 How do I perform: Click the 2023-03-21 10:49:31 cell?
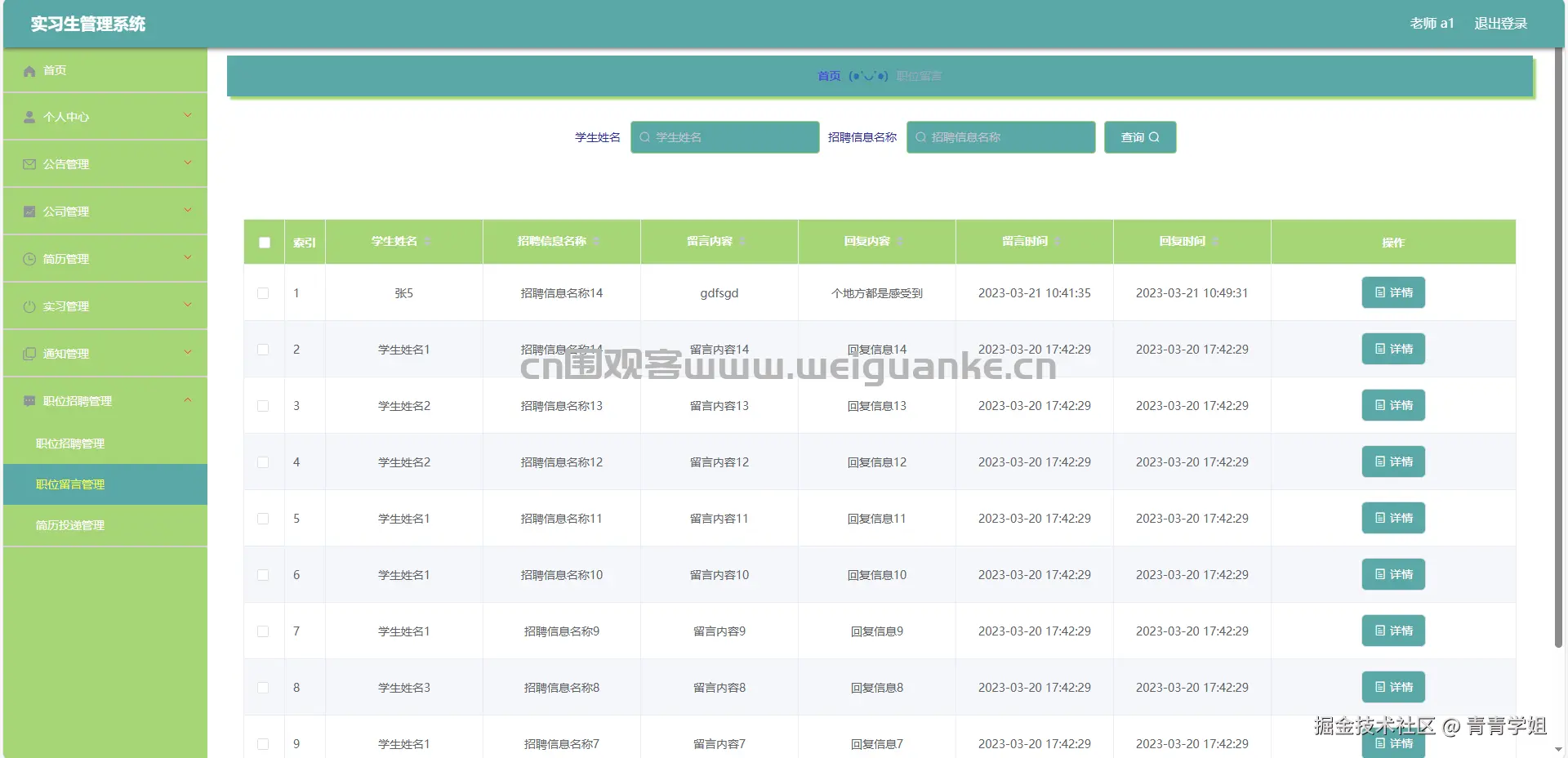point(1192,293)
